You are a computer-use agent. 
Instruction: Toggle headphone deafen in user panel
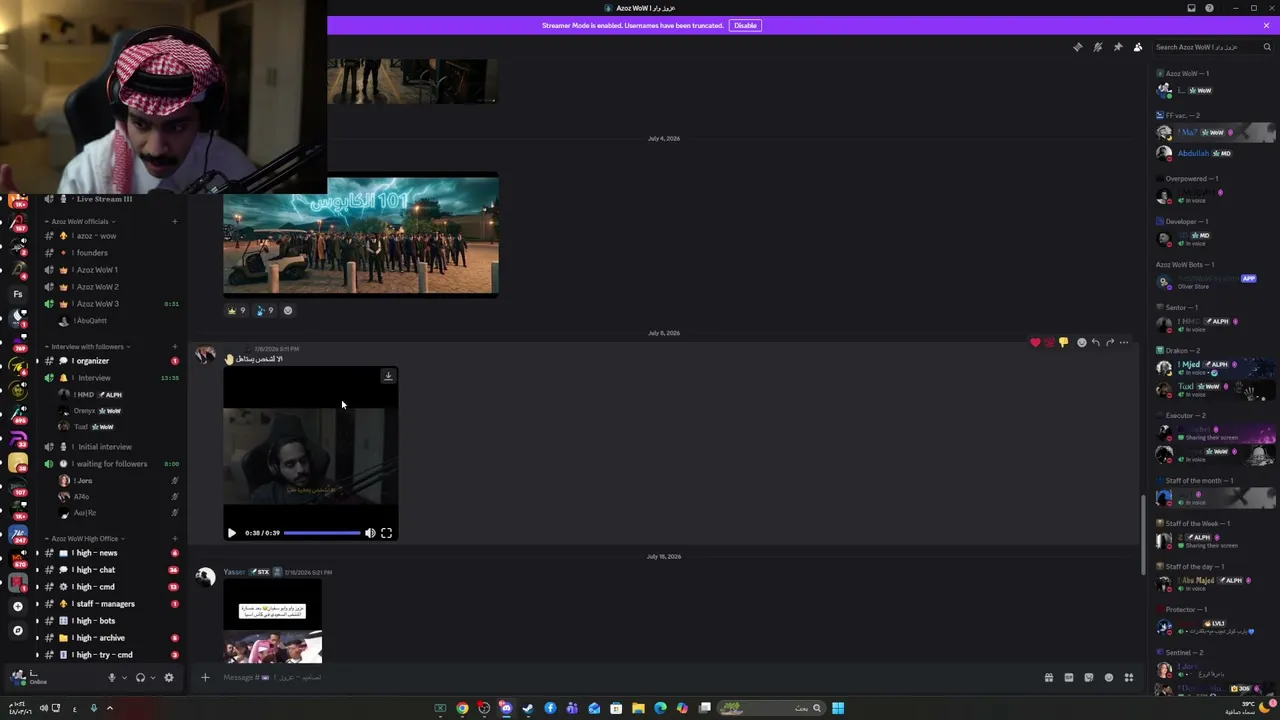[x=140, y=678]
